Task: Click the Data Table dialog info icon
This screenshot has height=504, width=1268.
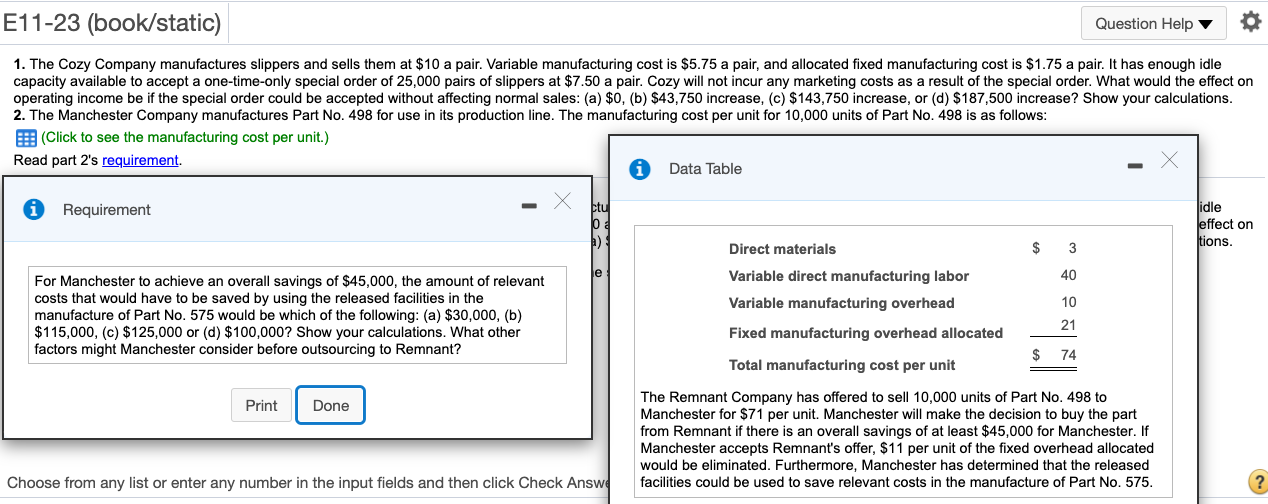Action: tap(641, 169)
